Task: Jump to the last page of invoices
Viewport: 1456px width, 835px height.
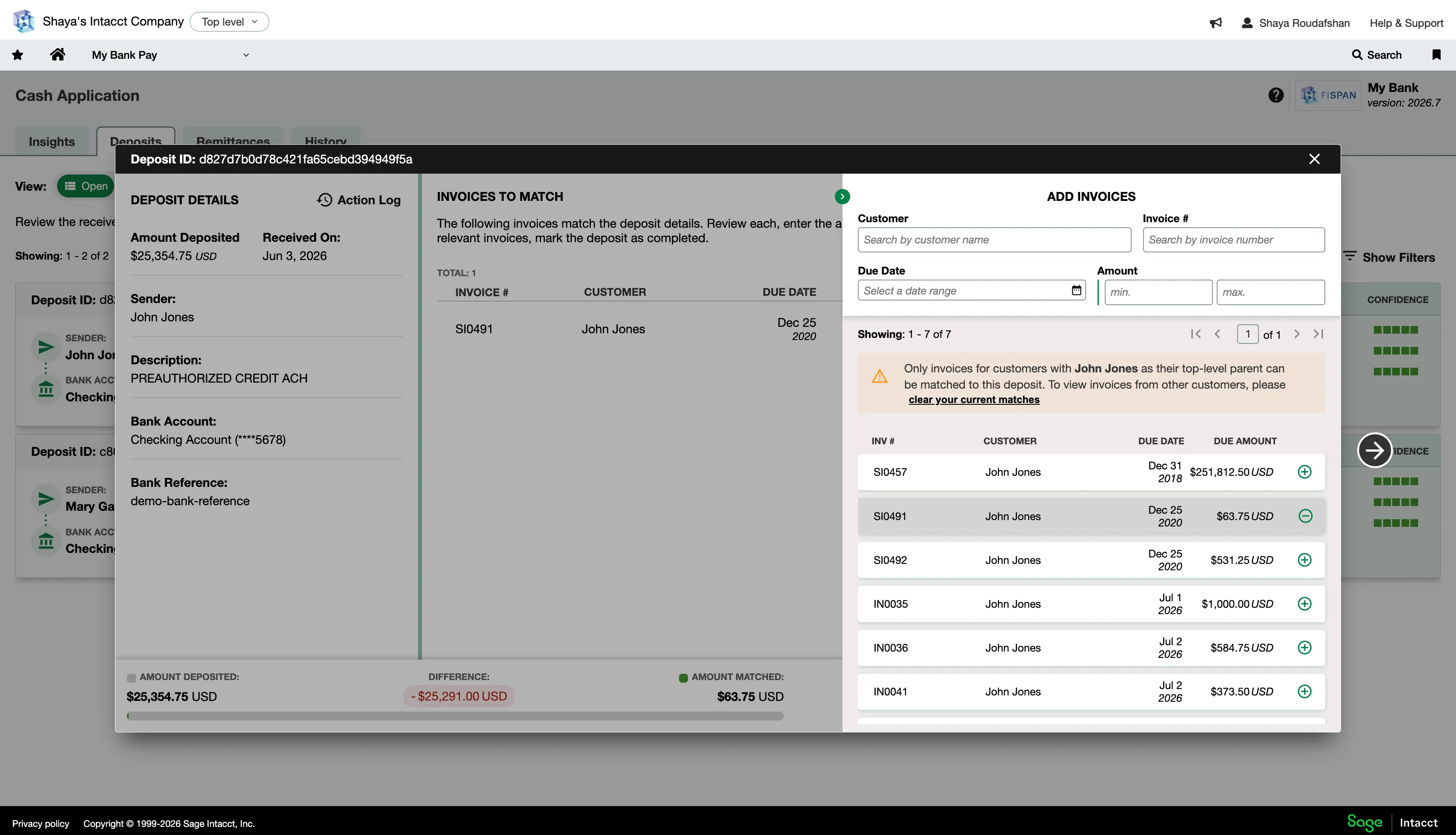Action: pos(1318,334)
